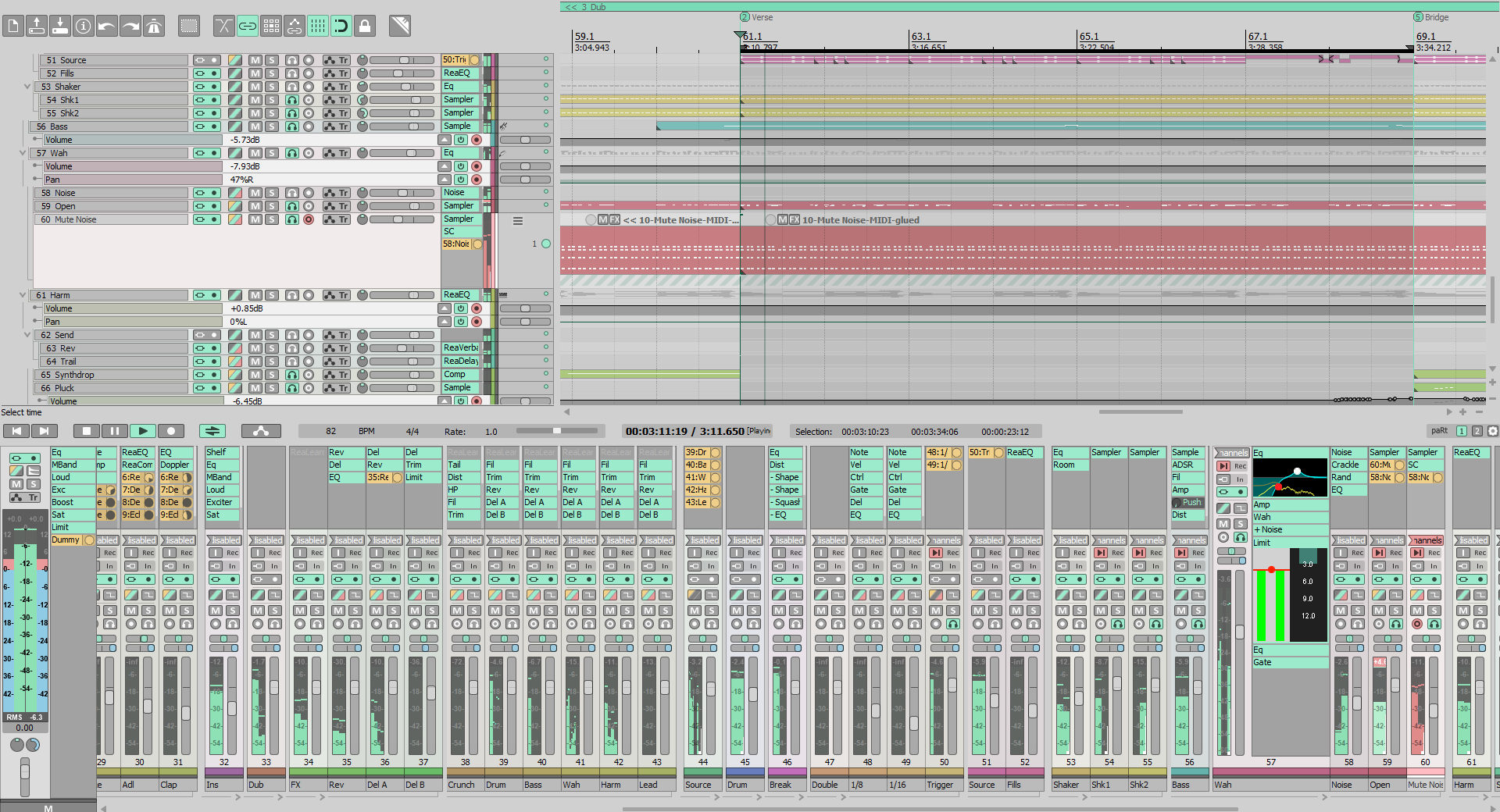
Task: Click the Limit FX in master strip
Action: 71,527
